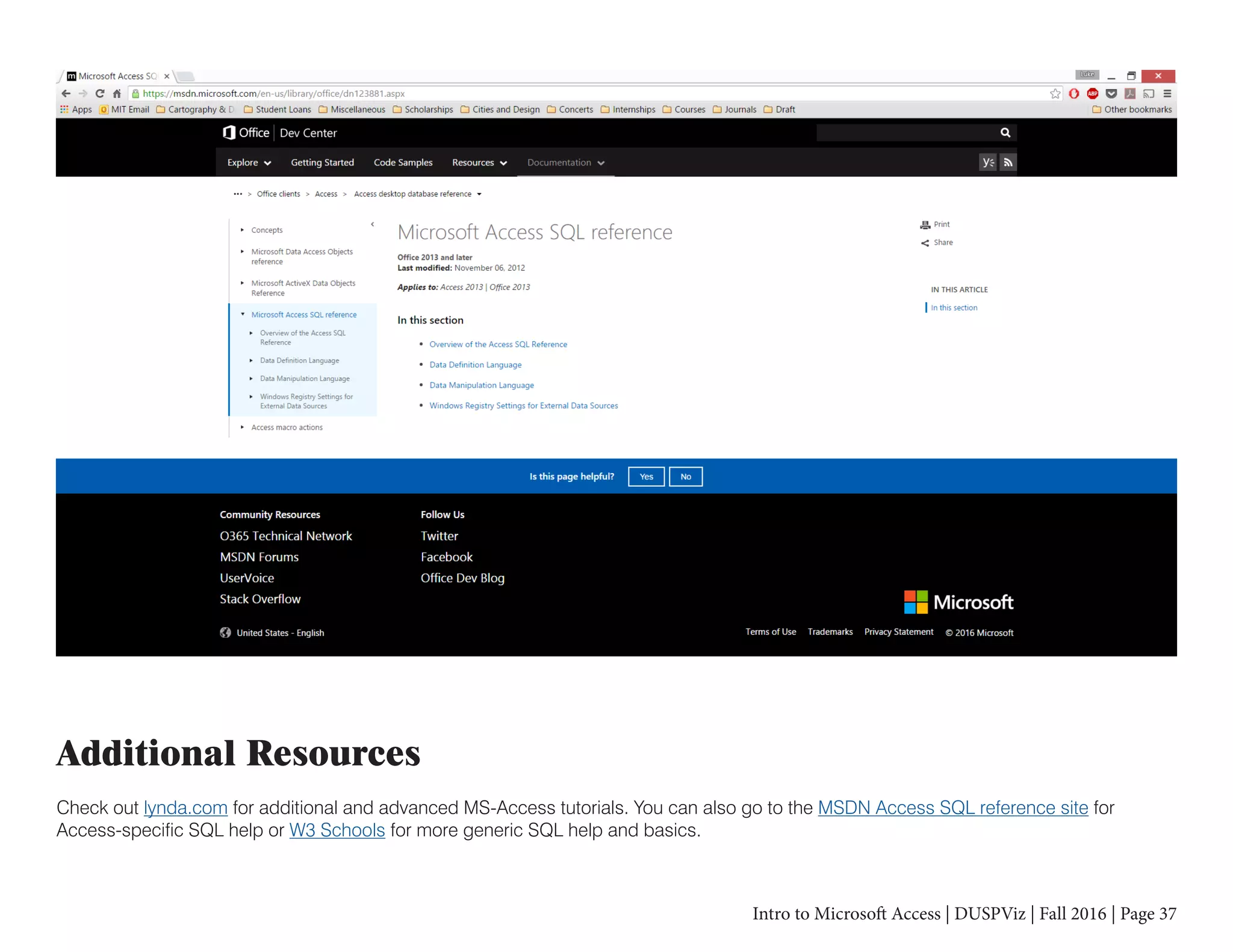Bookmark this page with the star icon
The width and height of the screenshot is (1233, 952).
click(1055, 93)
